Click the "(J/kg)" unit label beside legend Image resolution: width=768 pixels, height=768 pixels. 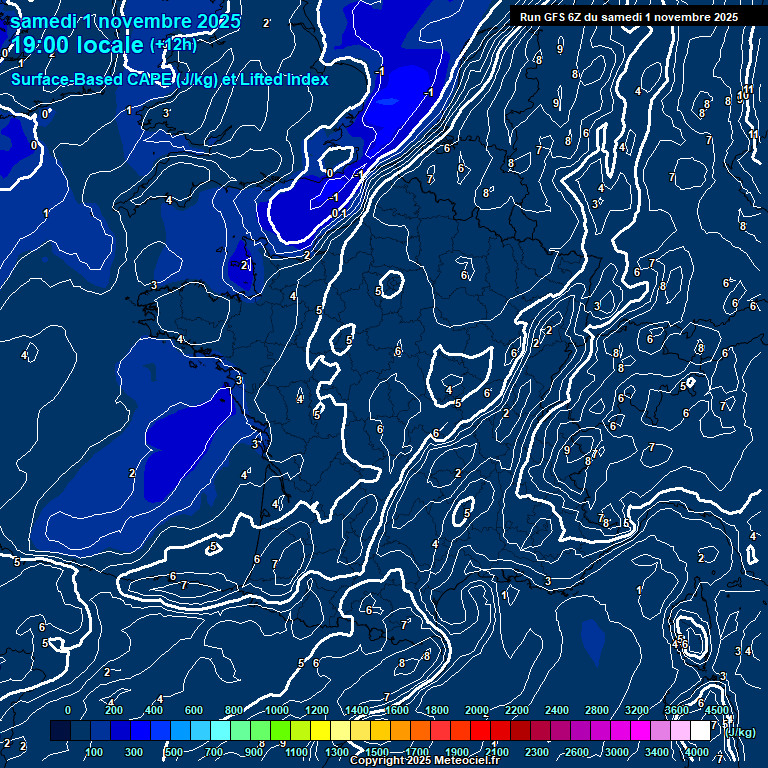[x=740, y=732]
